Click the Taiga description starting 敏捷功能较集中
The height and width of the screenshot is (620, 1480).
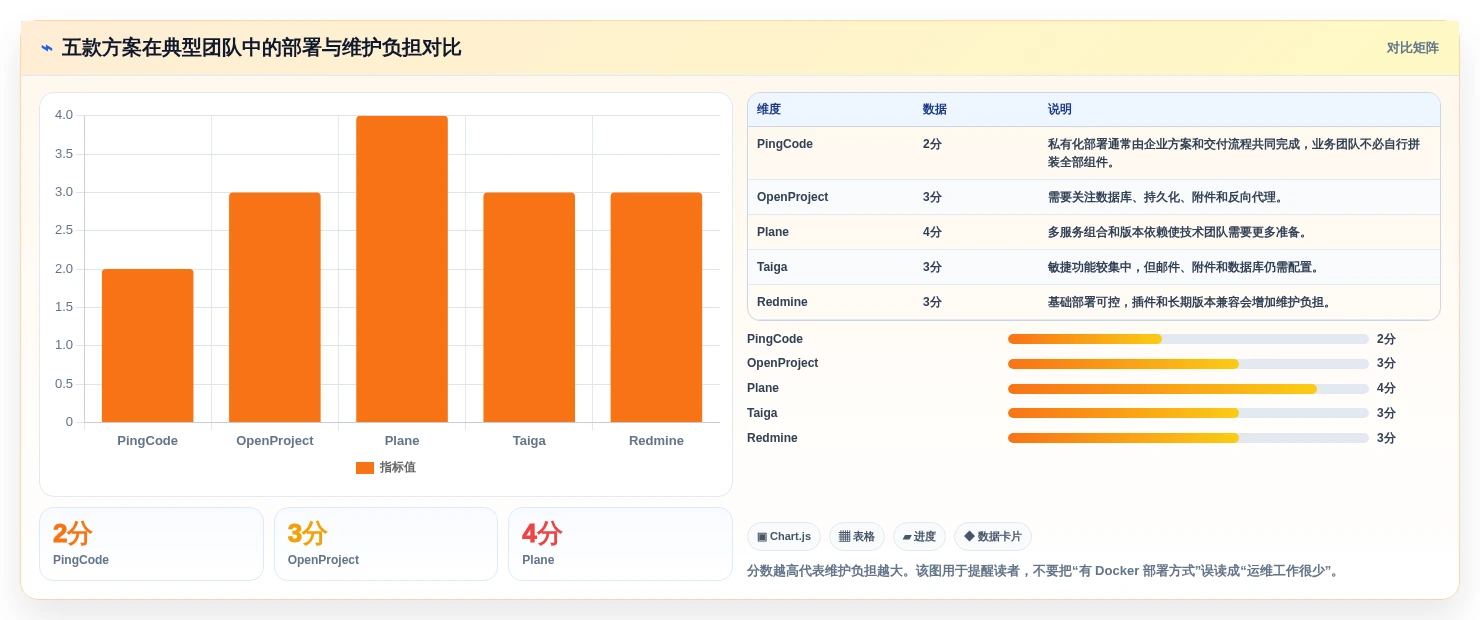click(x=1186, y=267)
